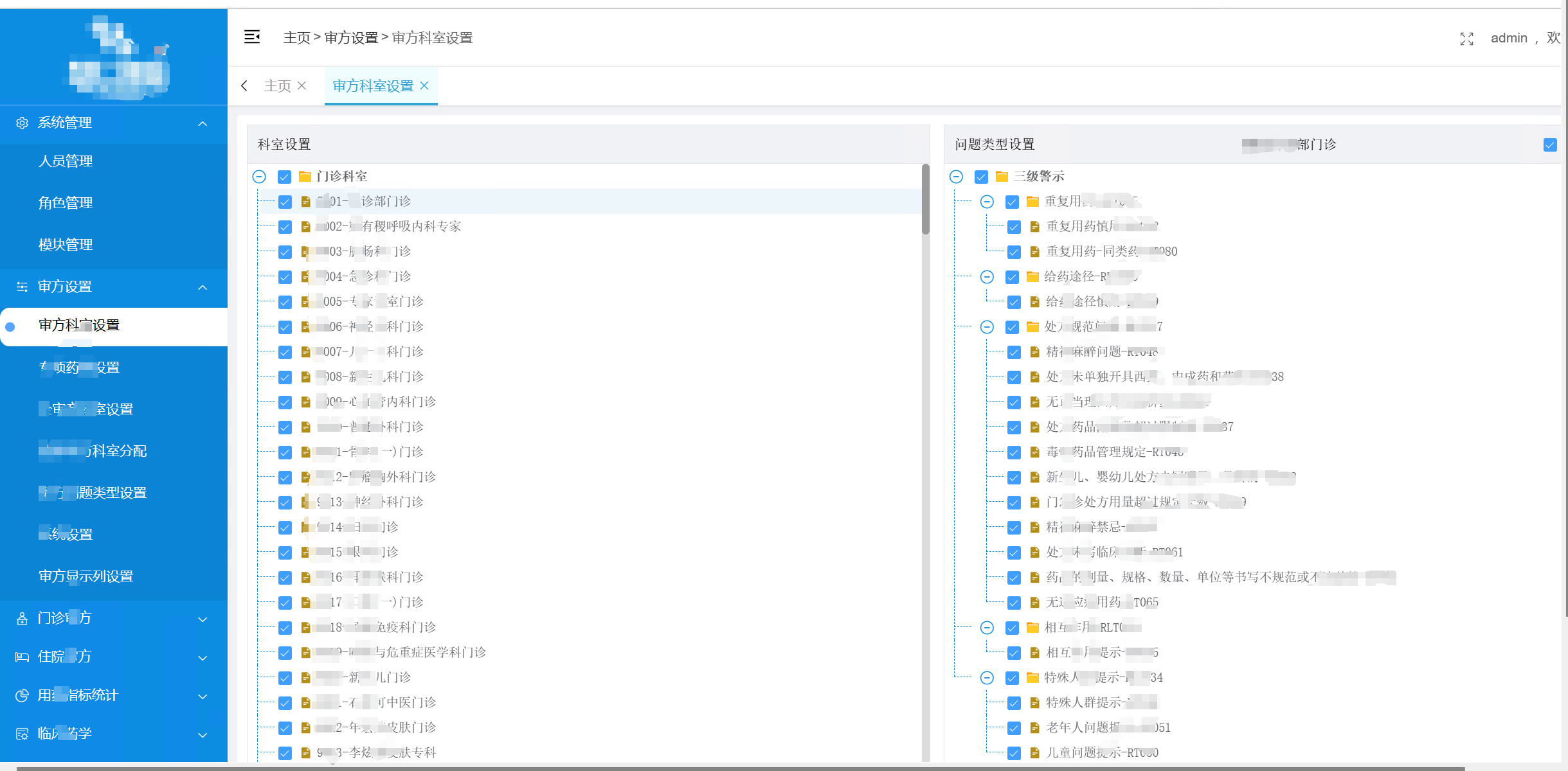Screen dimensions: 1568x771
Task: Click the 相互作用 folder icon
Action: coord(1032,627)
